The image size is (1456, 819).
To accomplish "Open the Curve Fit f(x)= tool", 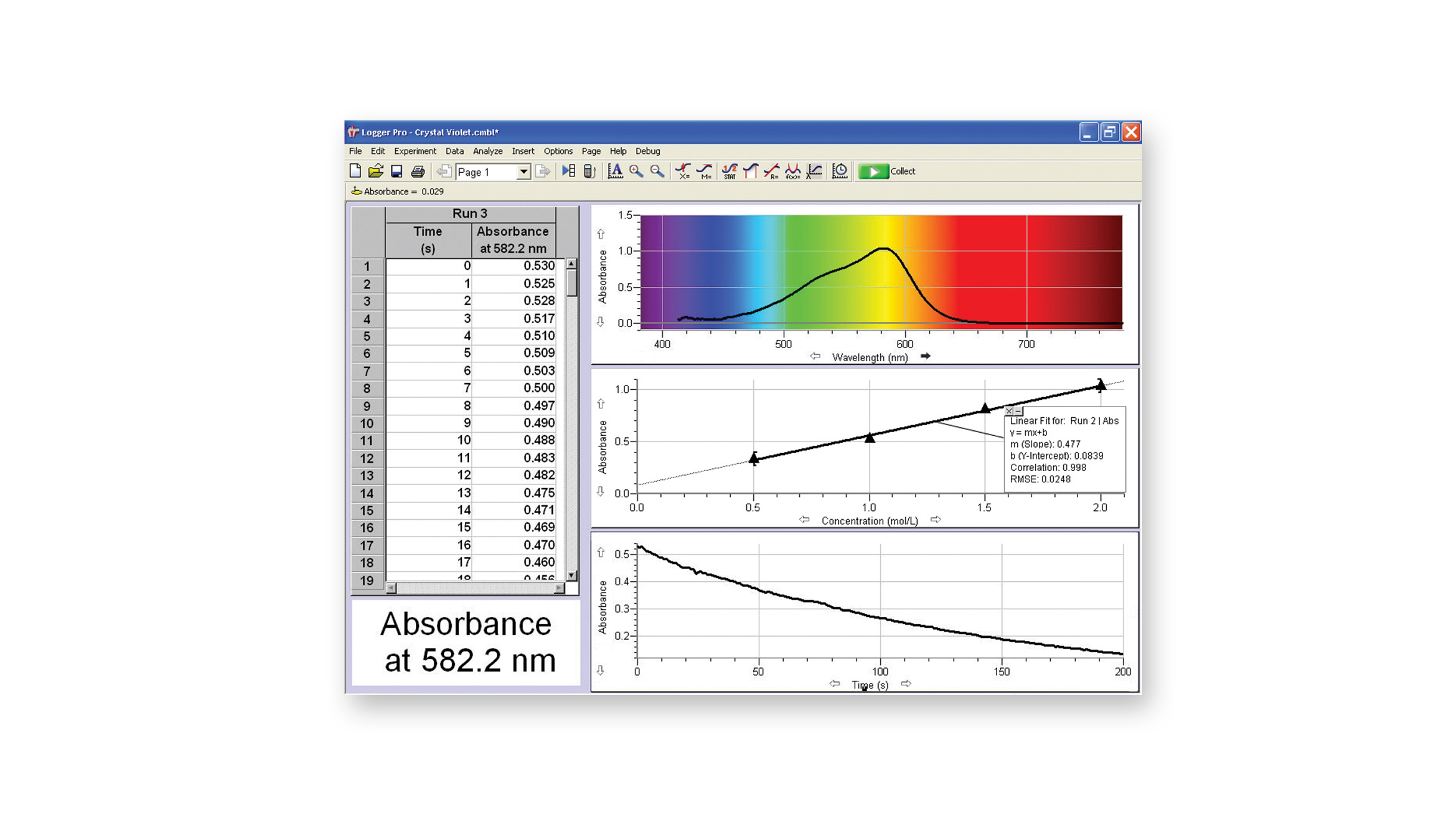I will pyautogui.click(x=793, y=172).
